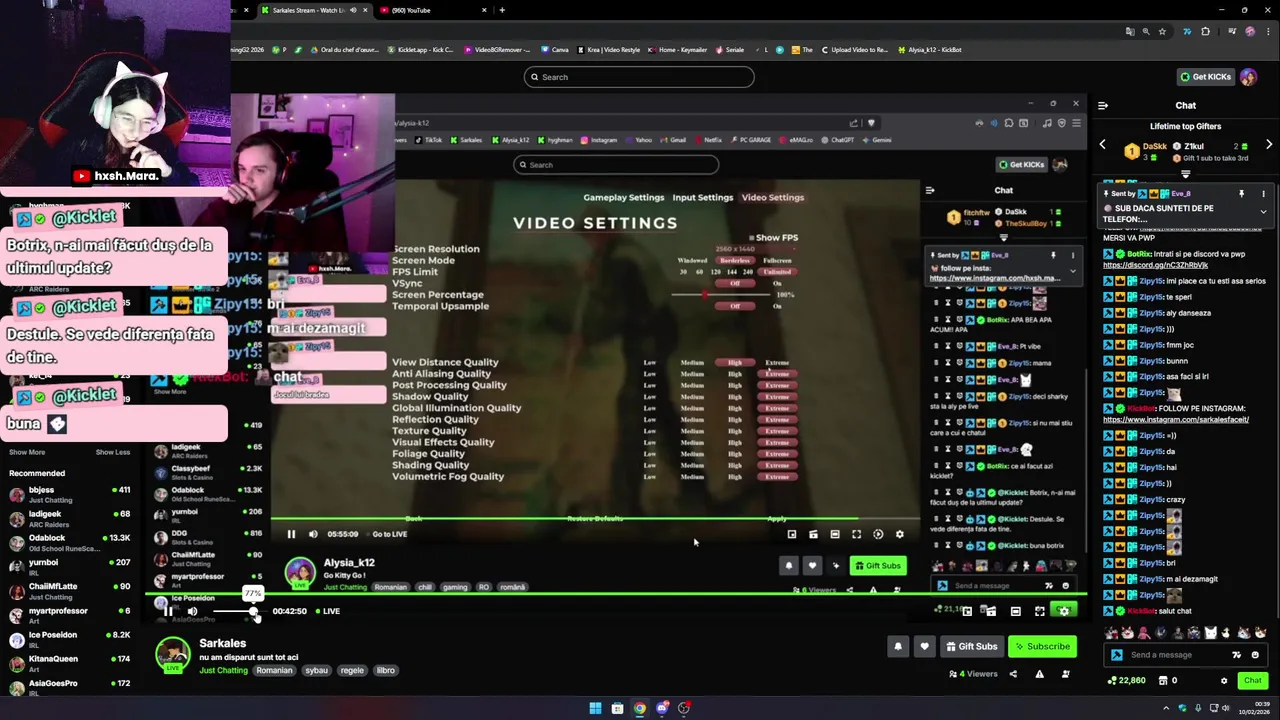This screenshot has height=720, width=1280.
Task: Open recommended channel bbjess
Action: (70, 494)
